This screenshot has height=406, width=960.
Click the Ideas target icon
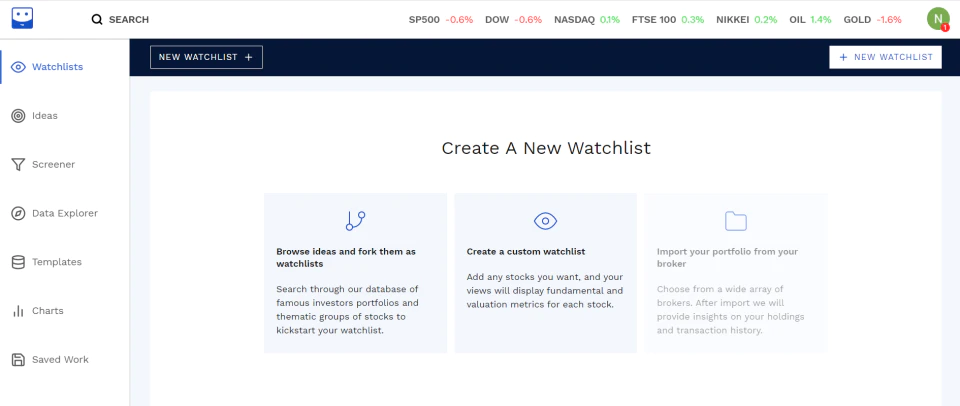18,116
